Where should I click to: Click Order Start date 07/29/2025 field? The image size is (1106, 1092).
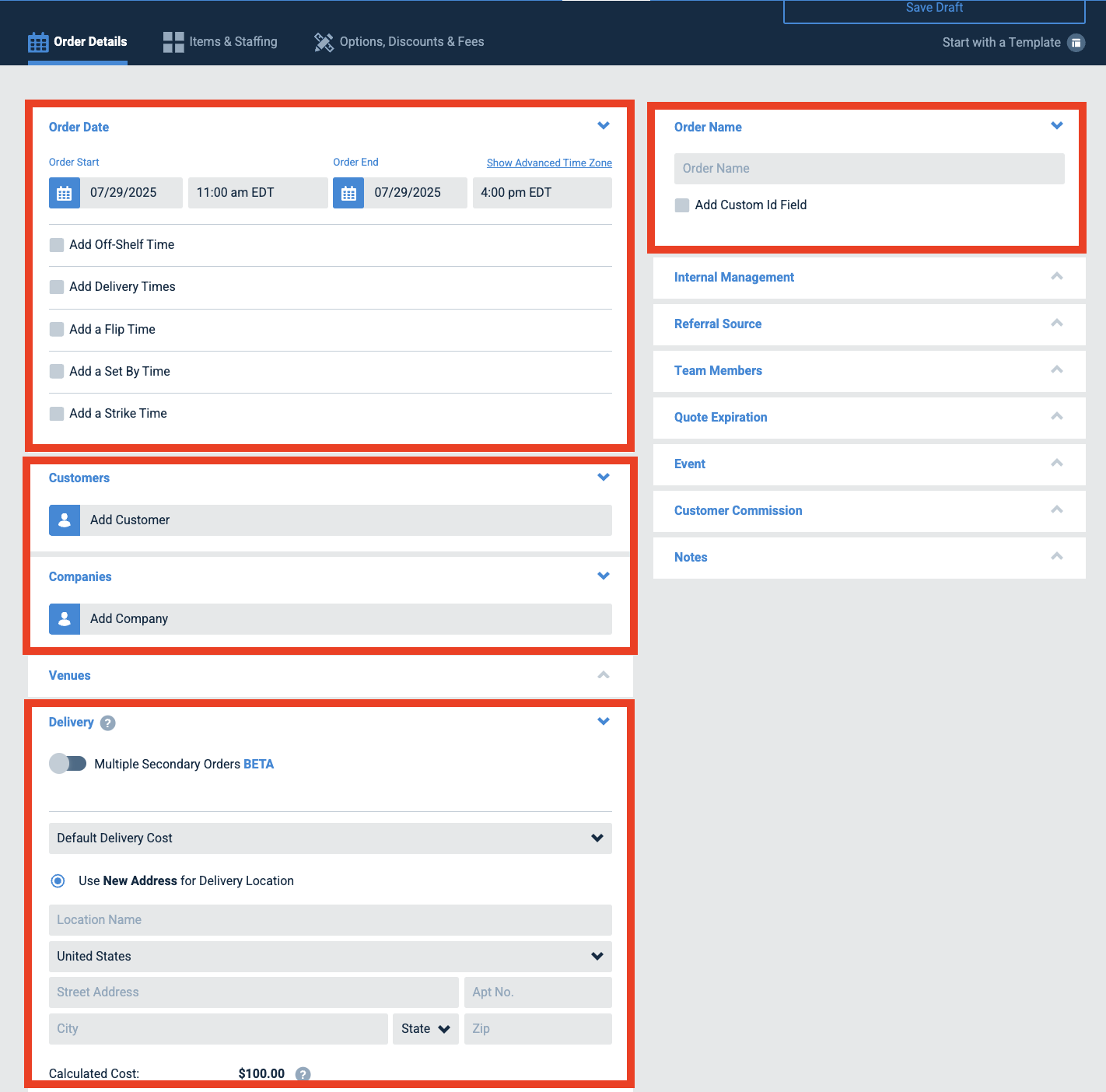131,193
